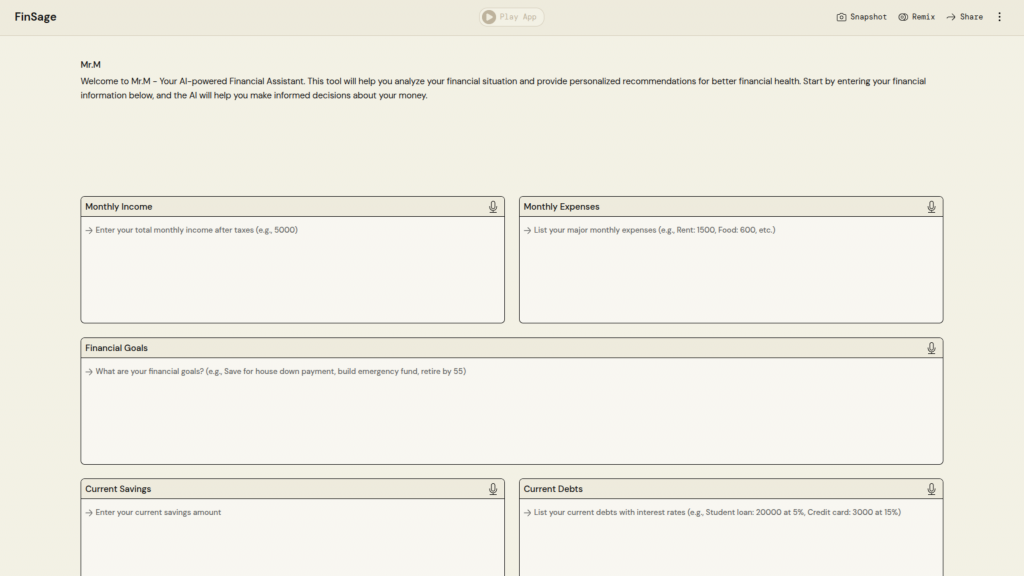The height and width of the screenshot is (576, 1024).
Task: Click the 'Financial Goals' panel header label
Action: (x=117, y=348)
